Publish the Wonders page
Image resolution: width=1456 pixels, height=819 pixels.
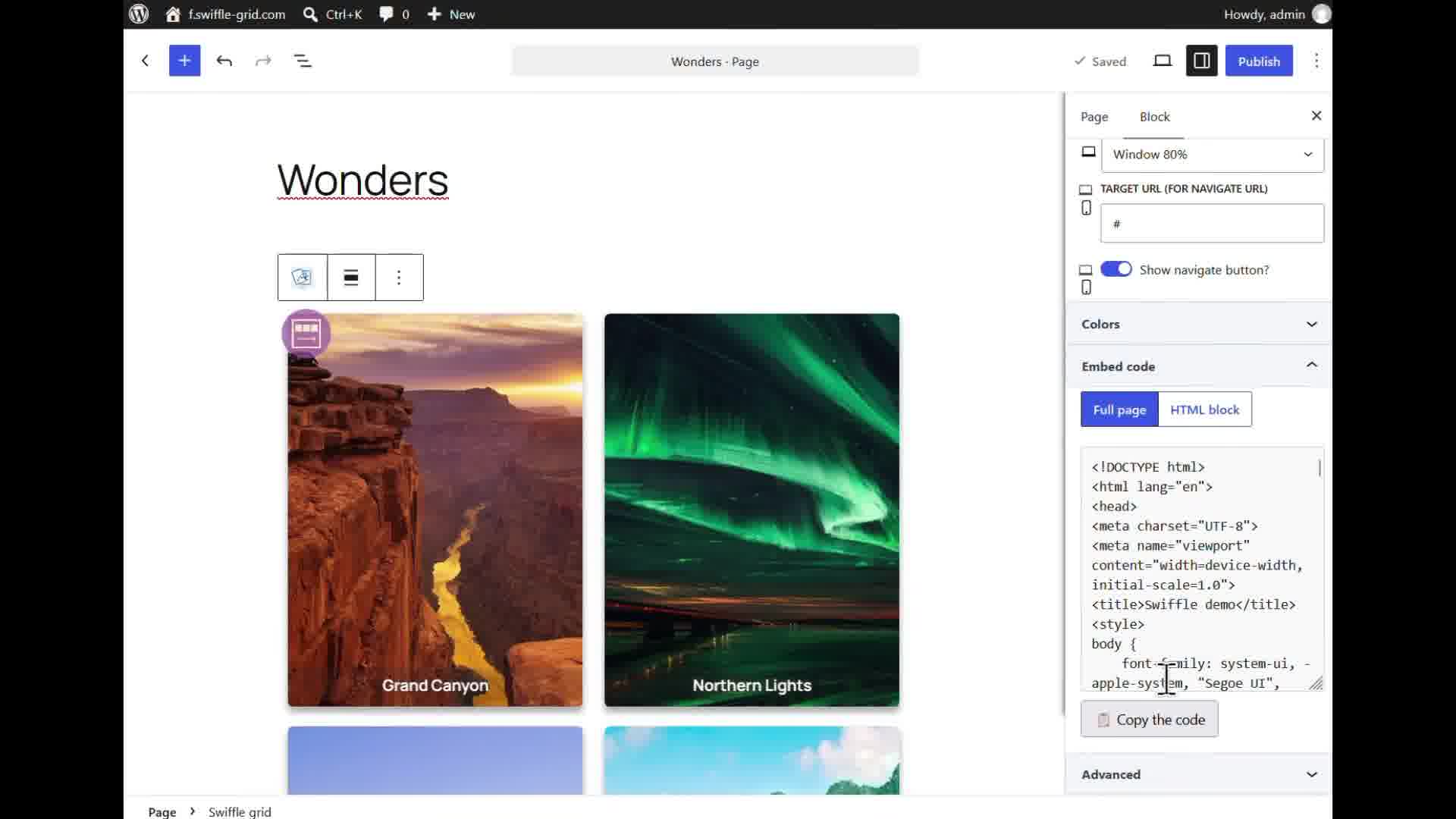1259,61
